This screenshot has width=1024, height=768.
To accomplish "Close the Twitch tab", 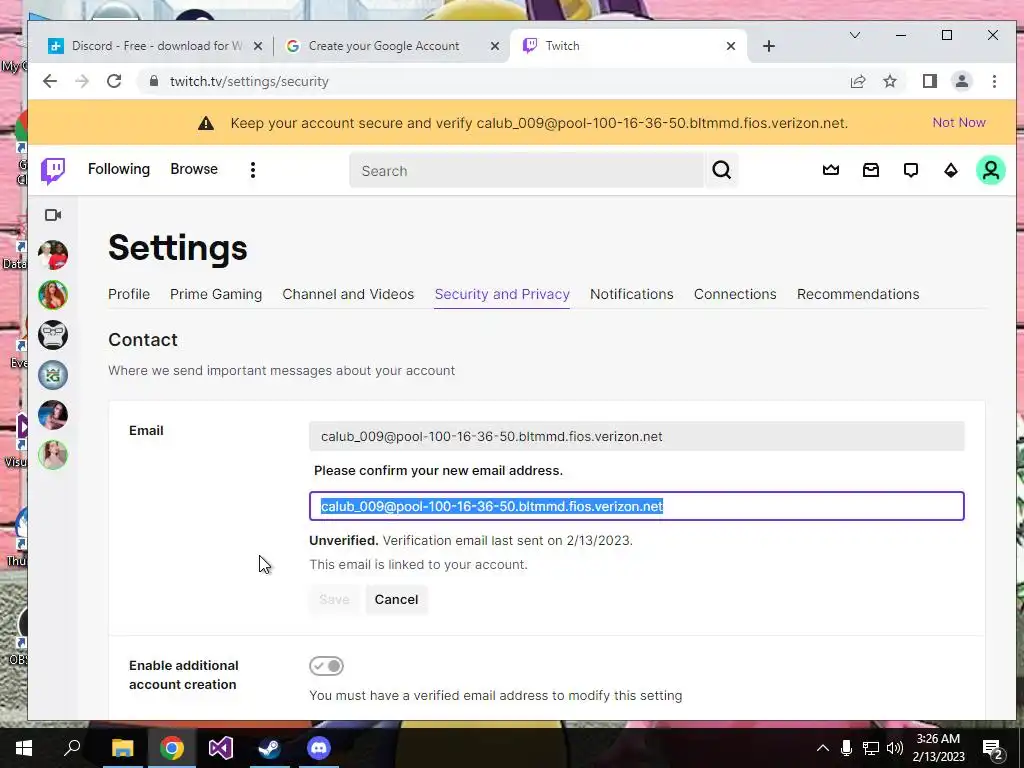I will click(731, 46).
